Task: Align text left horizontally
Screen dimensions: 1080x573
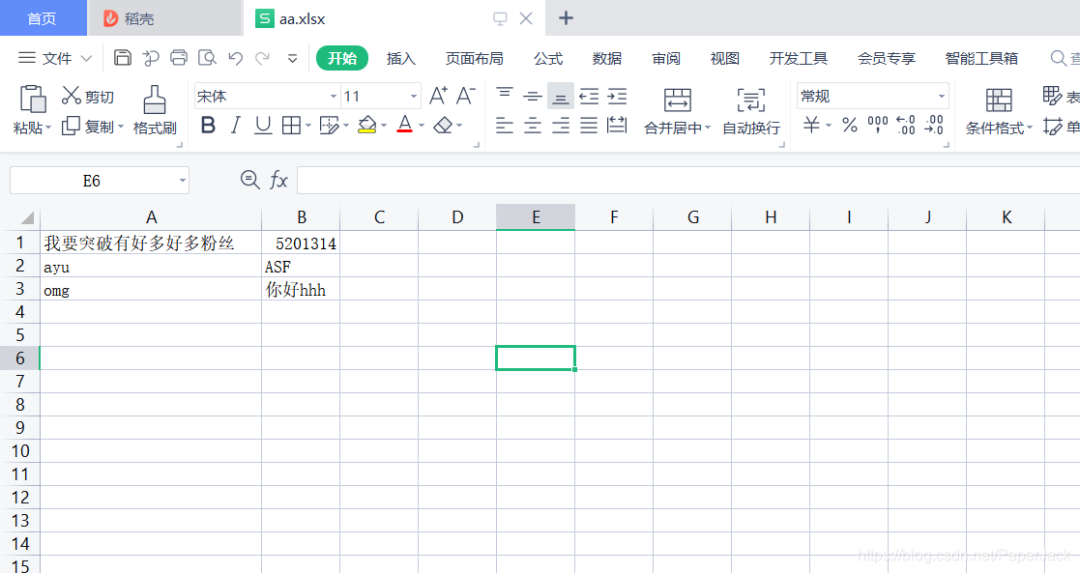Action: tap(504, 125)
